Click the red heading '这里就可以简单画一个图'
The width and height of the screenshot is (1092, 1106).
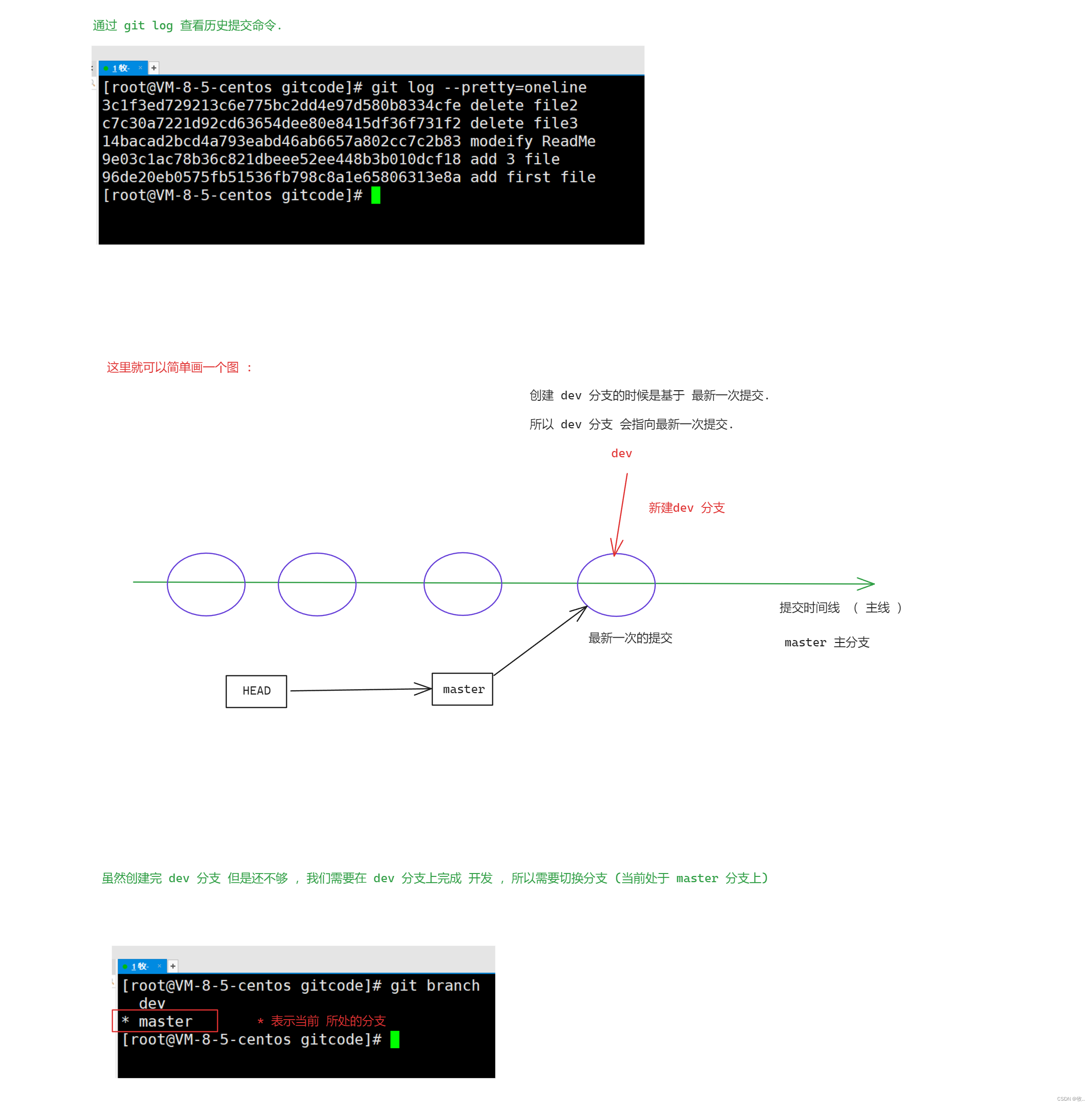179,368
